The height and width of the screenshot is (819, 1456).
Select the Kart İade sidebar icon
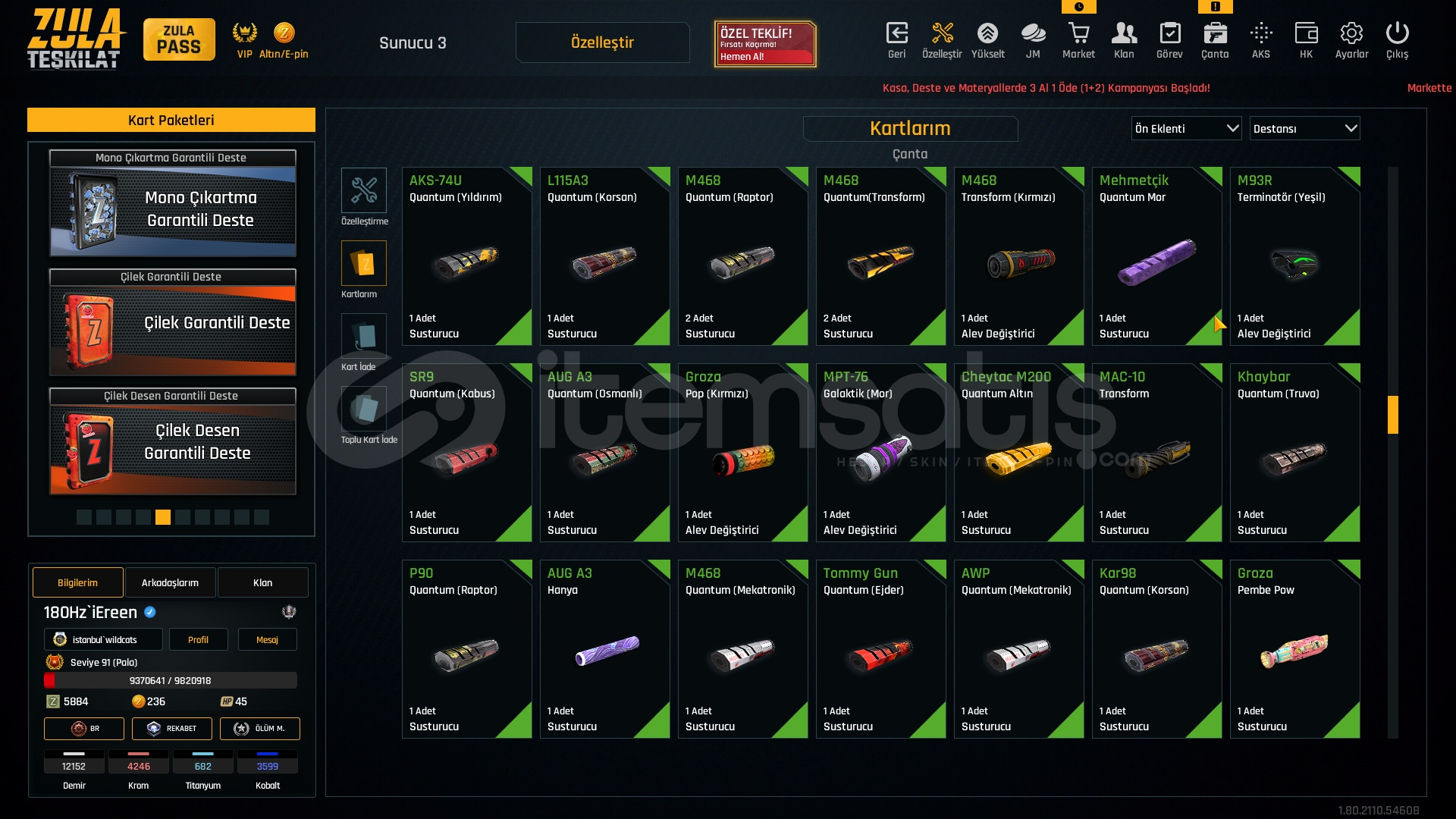364,336
